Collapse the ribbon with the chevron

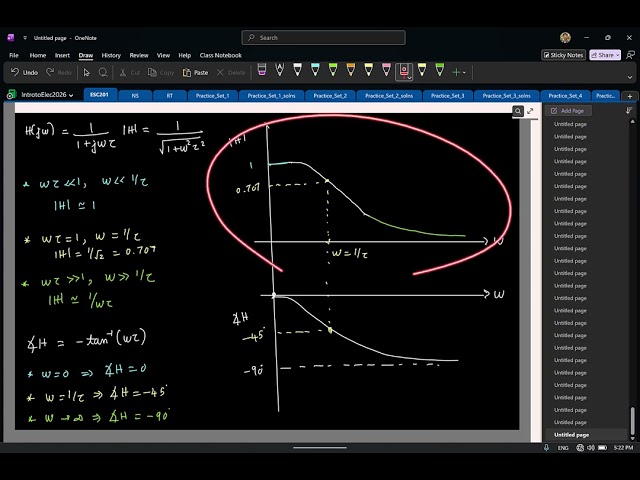click(x=630, y=77)
